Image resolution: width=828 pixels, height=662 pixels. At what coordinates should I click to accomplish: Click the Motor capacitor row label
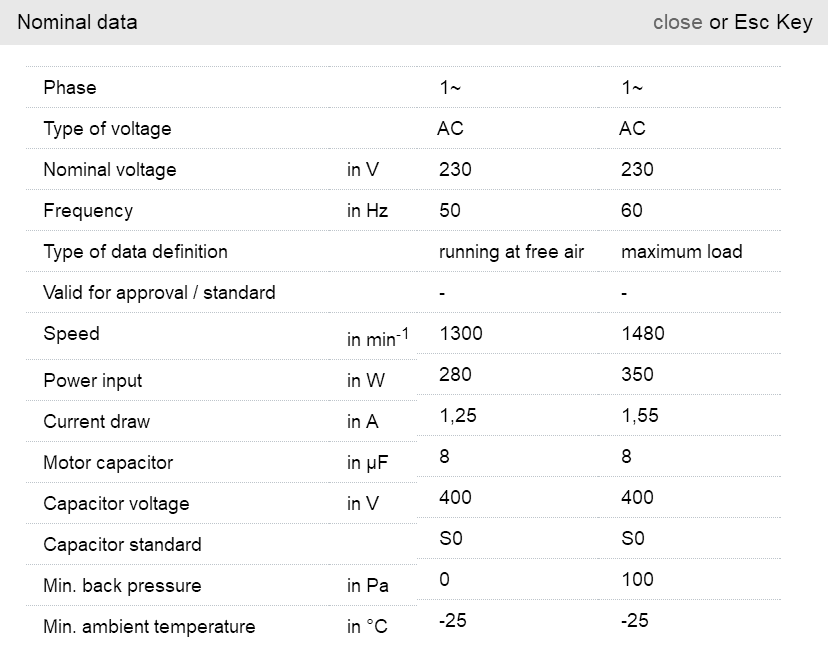pyautogui.click(x=108, y=463)
